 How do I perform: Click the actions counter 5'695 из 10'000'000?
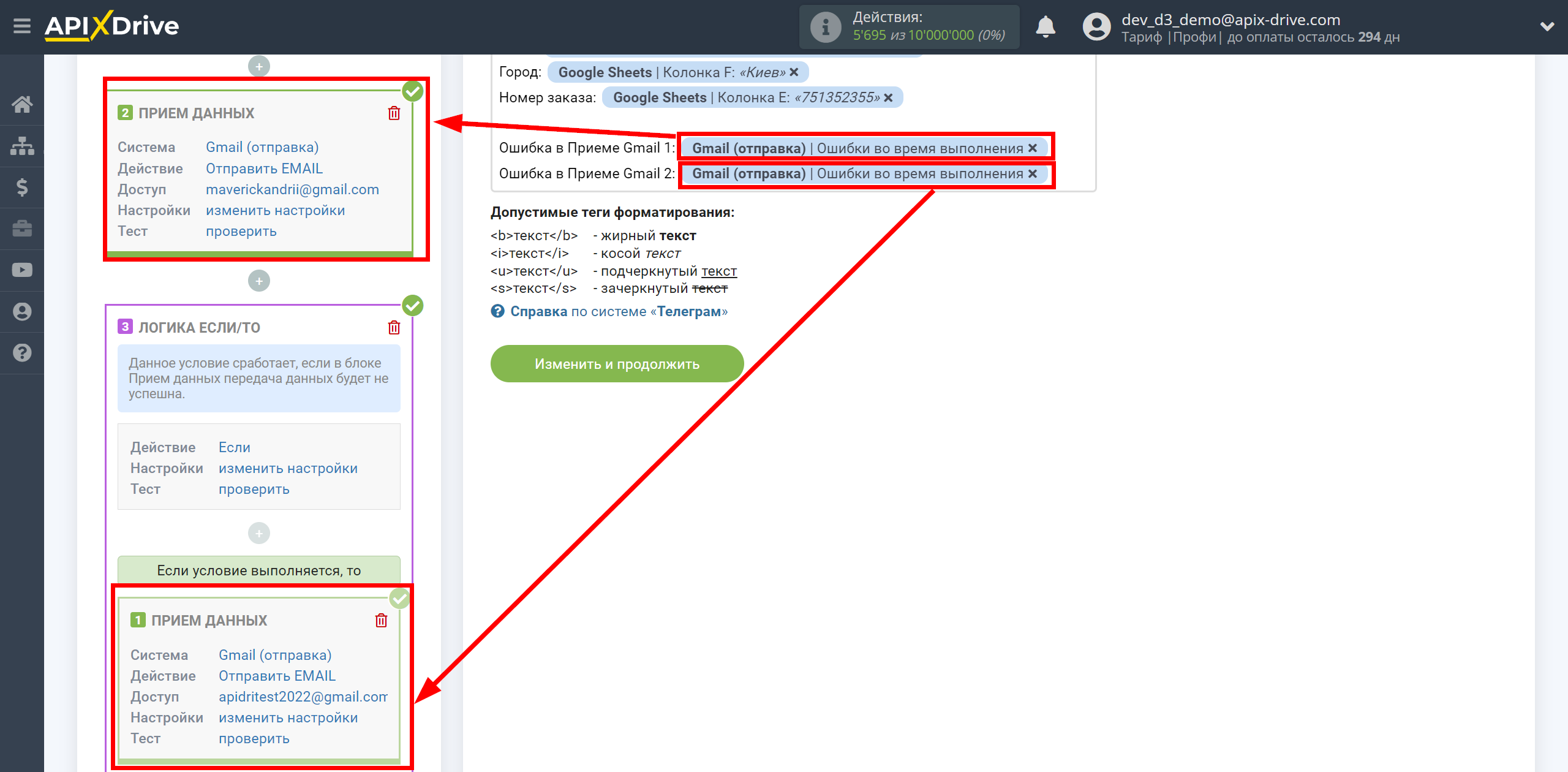point(929,36)
